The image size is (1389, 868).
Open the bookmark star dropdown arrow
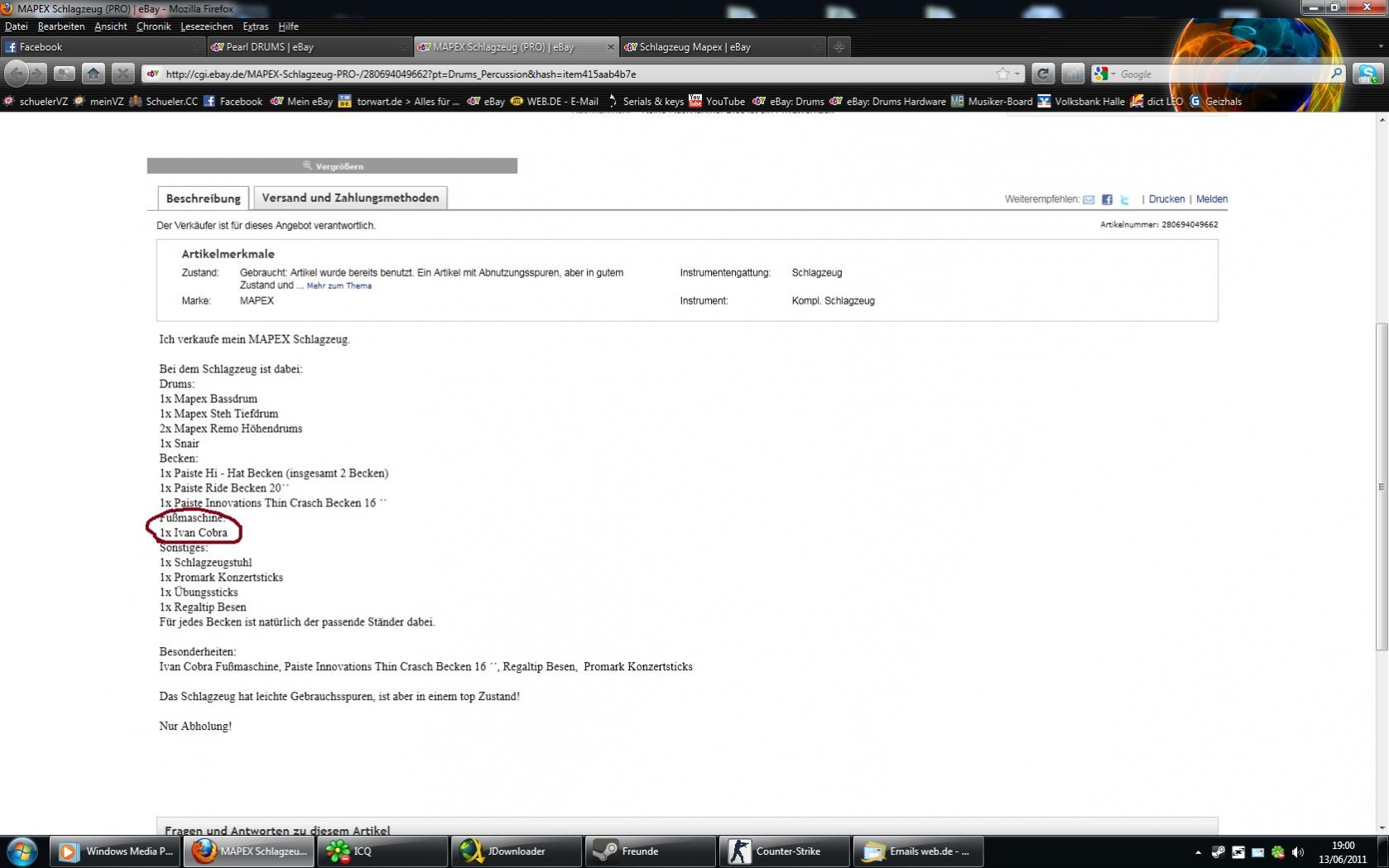(1017, 74)
